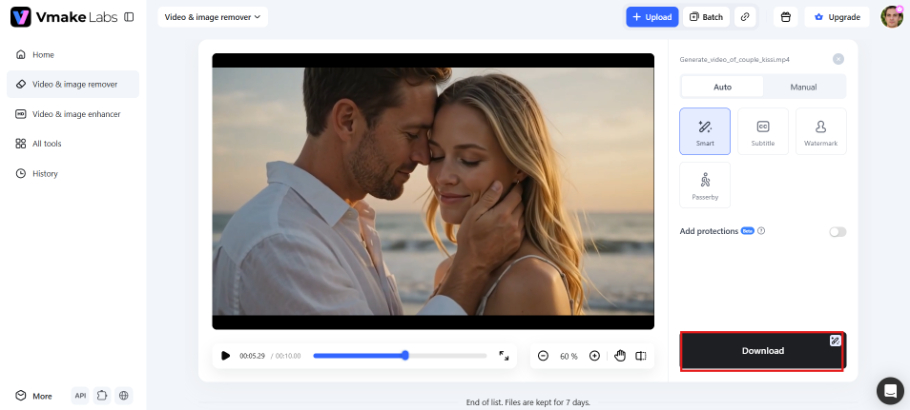Toggle the Add protections switch
Image resolution: width=910 pixels, height=410 pixels.
(x=837, y=232)
